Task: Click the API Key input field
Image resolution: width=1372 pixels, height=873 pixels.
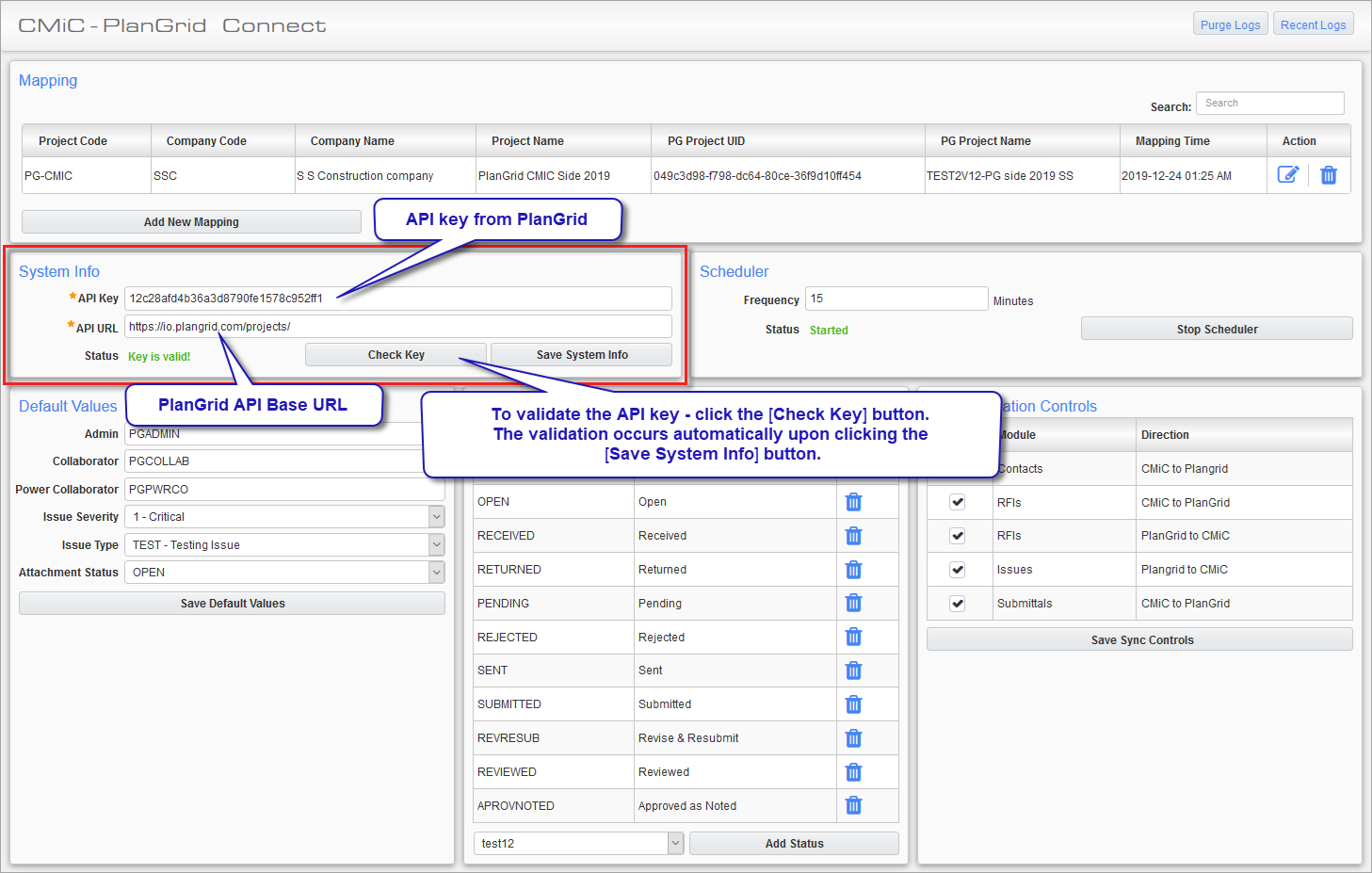Action: tap(397, 299)
